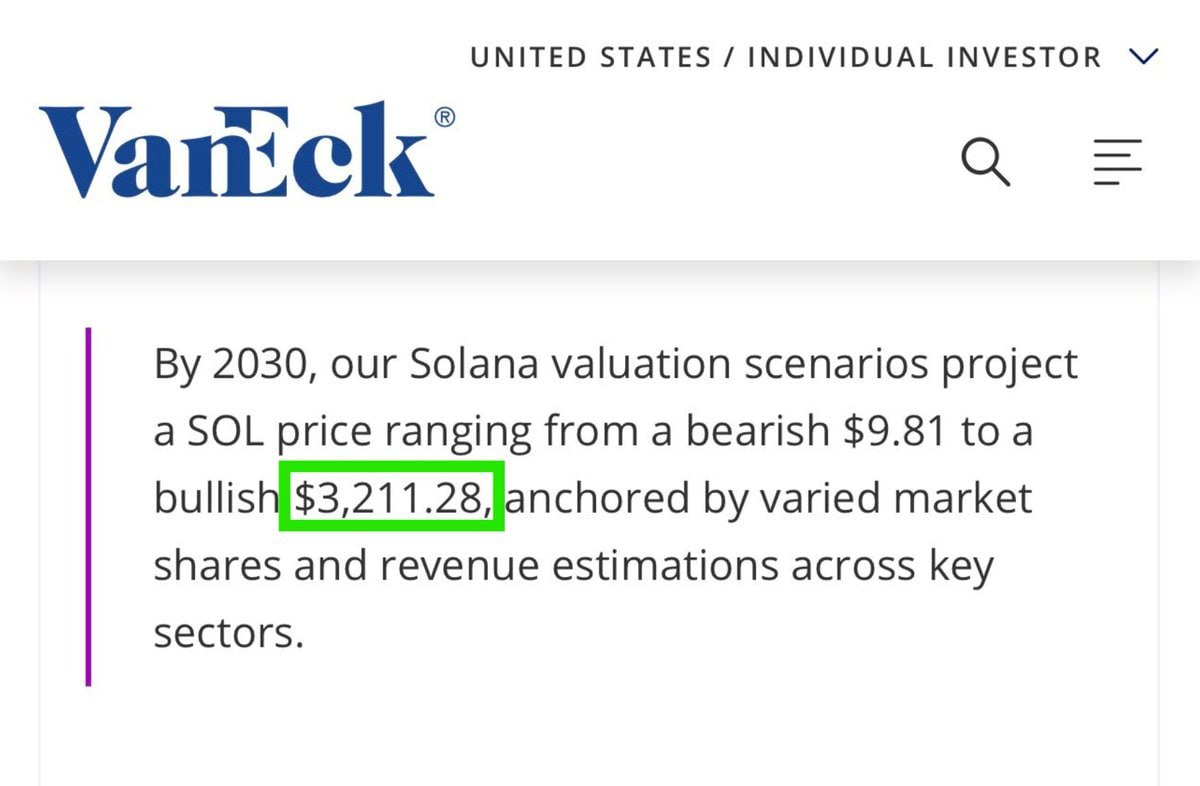This screenshot has width=1200, height=786.
Task: Click the word "bullish"
Action: (x=214, y=498)
